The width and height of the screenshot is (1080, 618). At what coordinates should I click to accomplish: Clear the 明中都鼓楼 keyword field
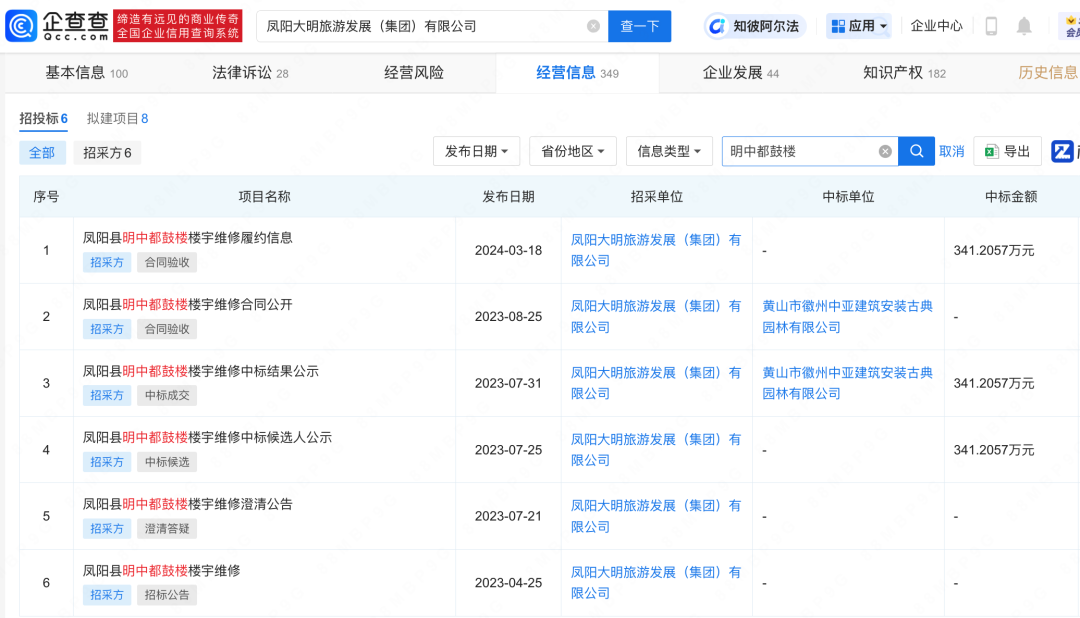click(x=885, y=152)
